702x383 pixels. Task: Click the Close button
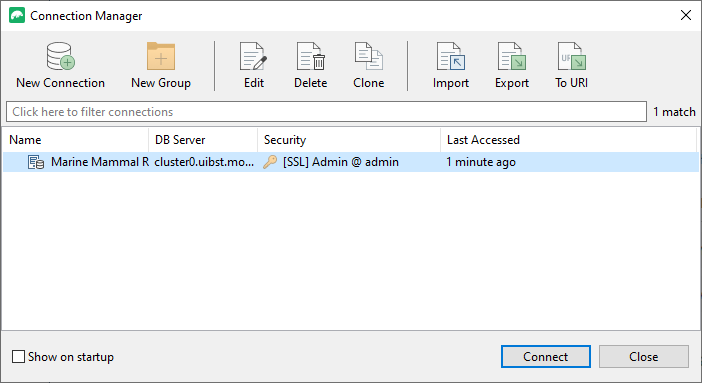coord(644,357)
